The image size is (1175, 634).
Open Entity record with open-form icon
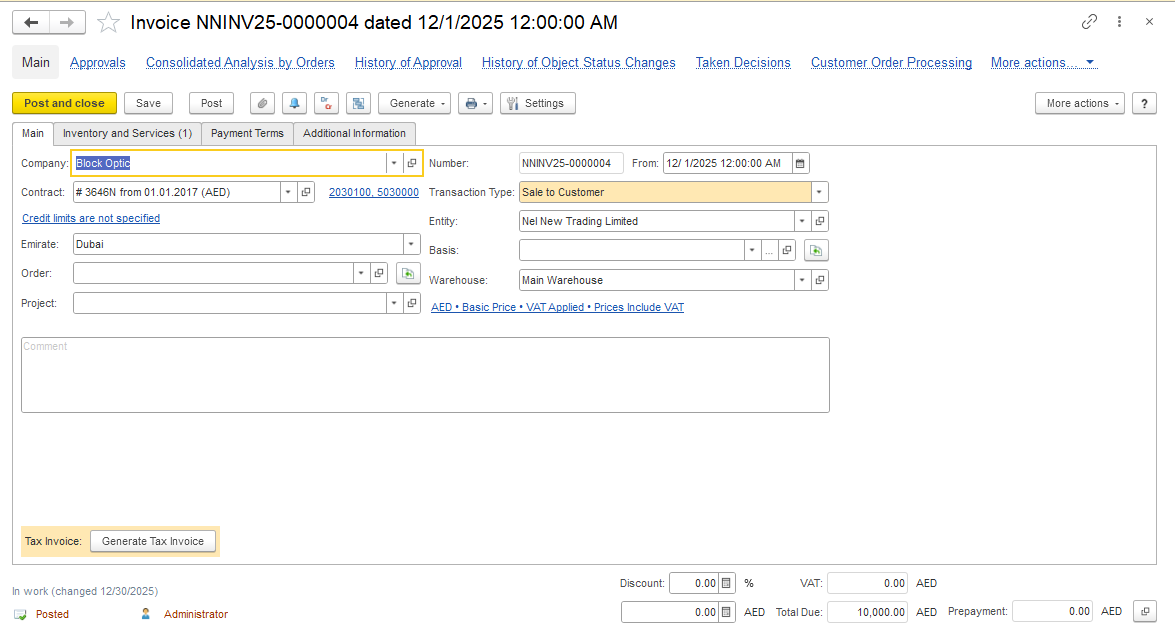click(820, 221)
